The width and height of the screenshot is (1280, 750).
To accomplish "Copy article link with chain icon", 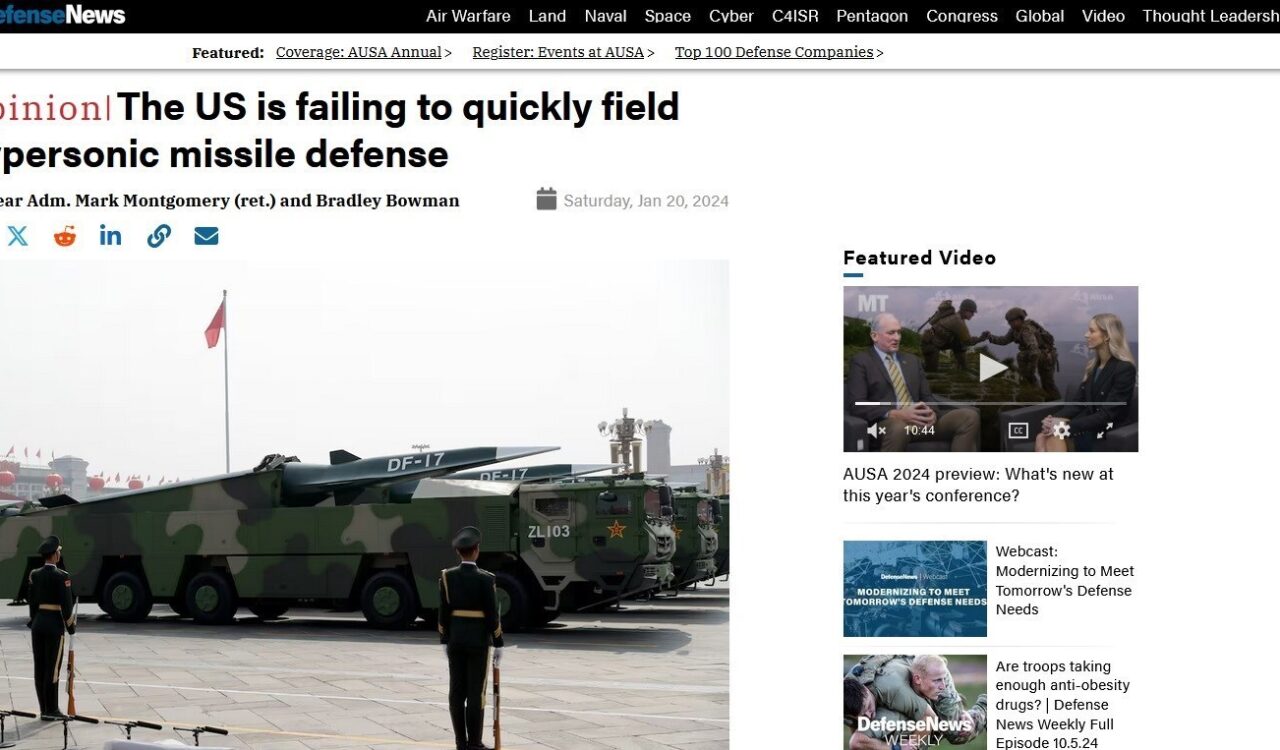I will click(159, 236).
